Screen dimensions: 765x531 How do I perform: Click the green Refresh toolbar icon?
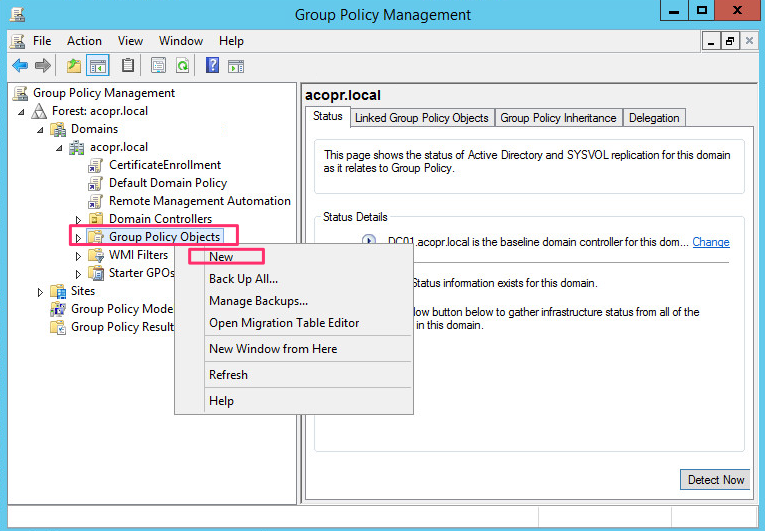tap(182, 65)
